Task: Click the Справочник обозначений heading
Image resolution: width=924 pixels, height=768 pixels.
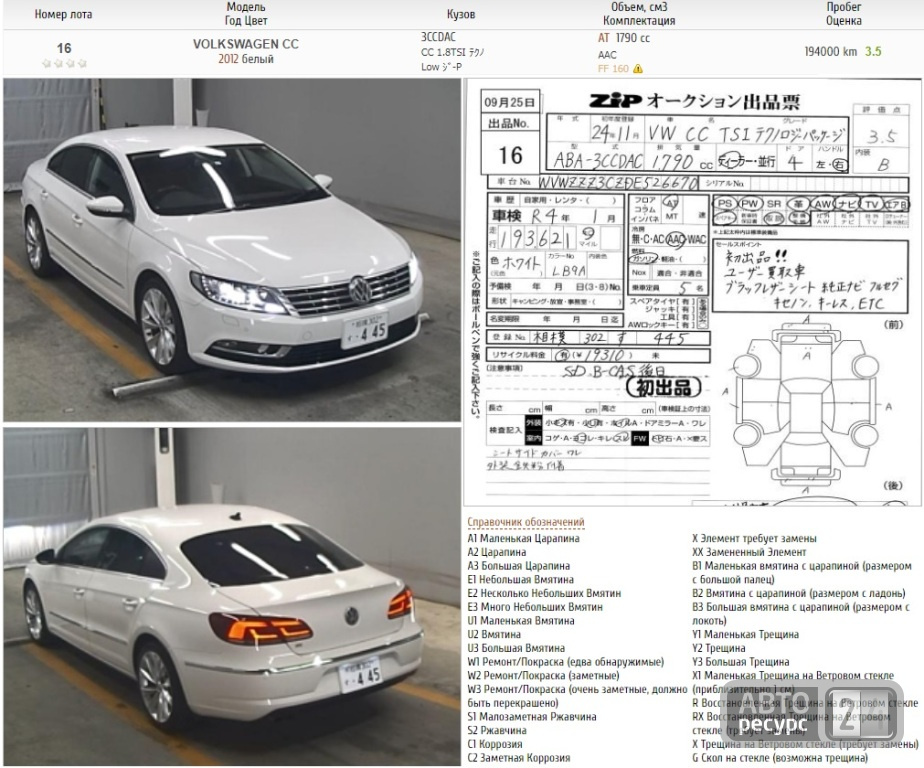Action: (526, 522)
